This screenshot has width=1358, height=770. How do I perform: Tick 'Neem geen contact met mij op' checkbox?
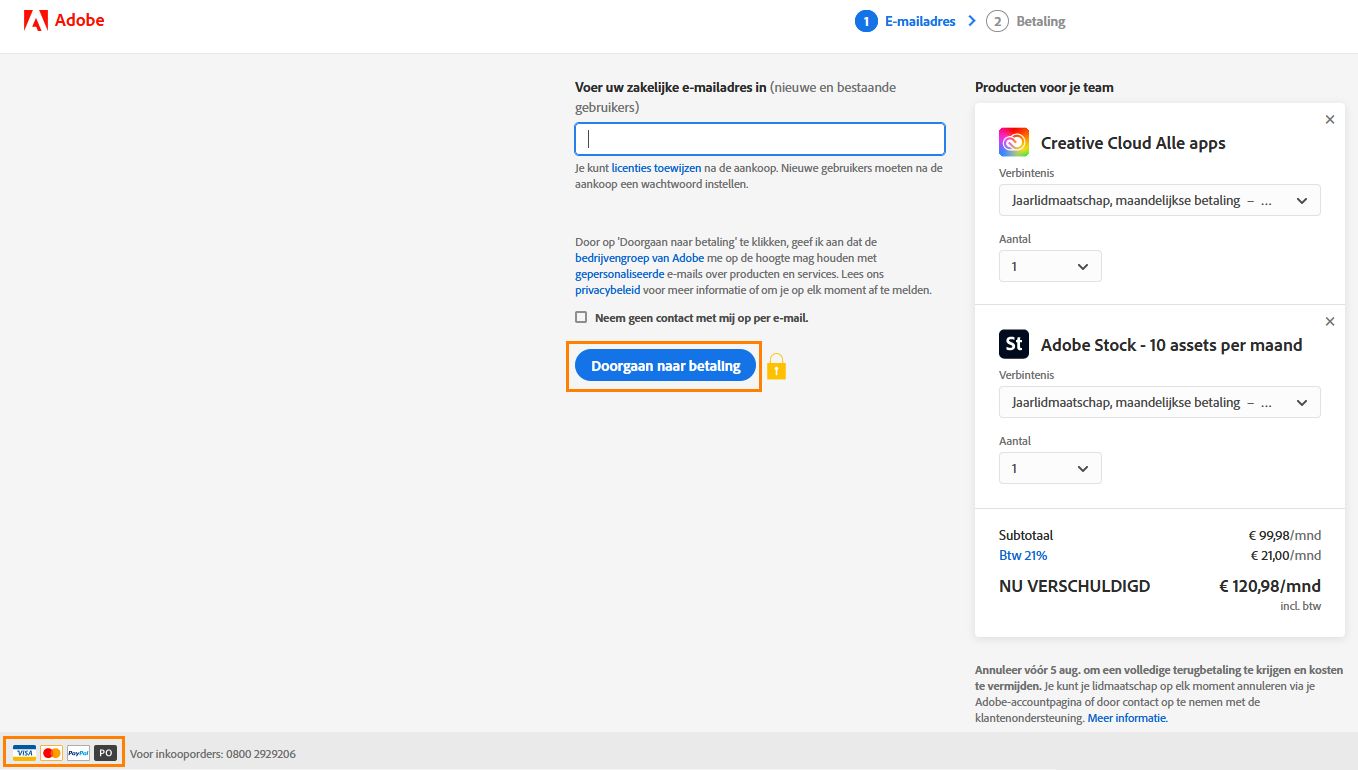click(581, 317)
